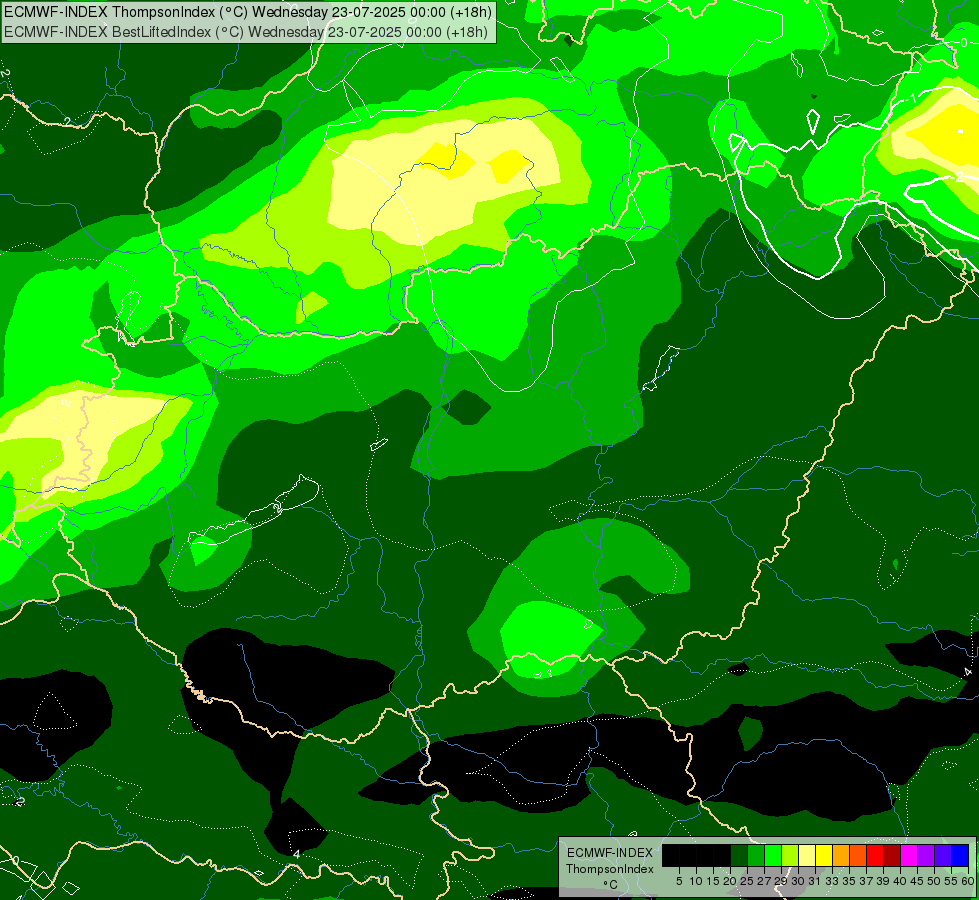Click the legend tick label '55'
This screenshot has height=900, width=979.
tap(951, 881)
